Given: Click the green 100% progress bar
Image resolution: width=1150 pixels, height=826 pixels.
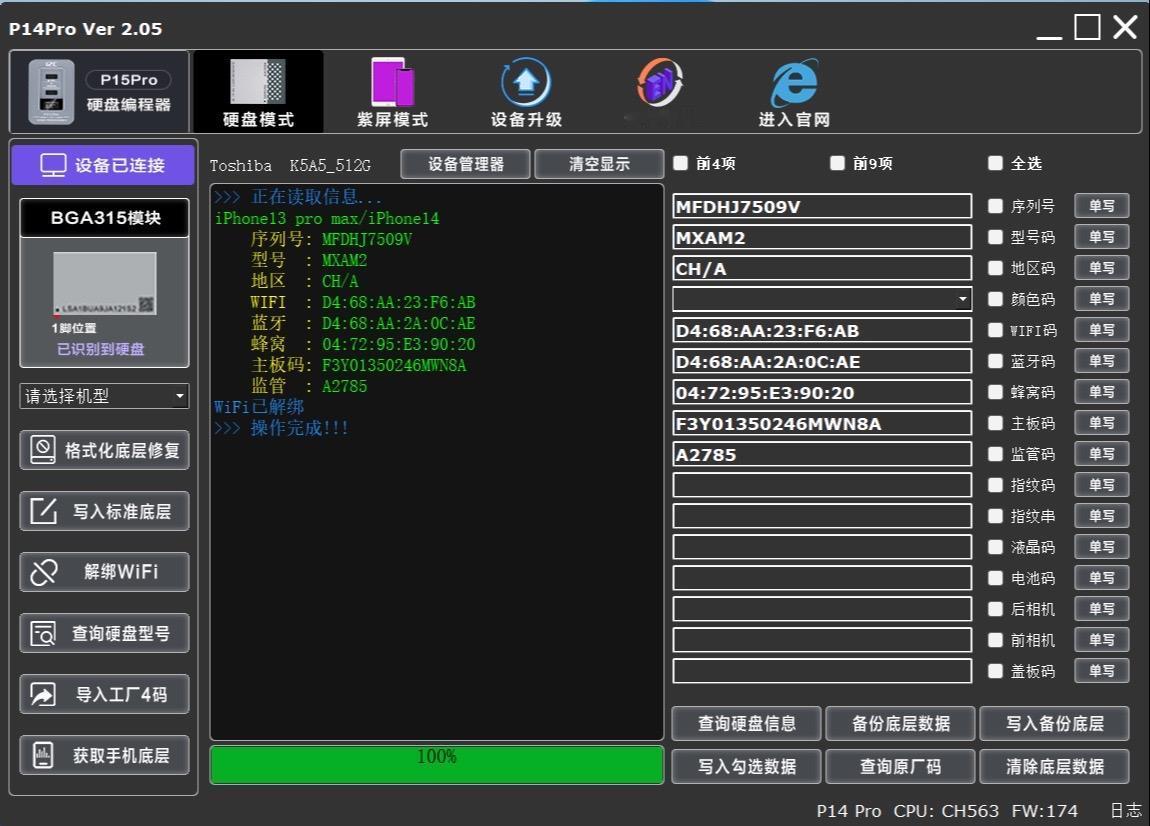Looking at the screenshot, I should (x=437, y=764).
